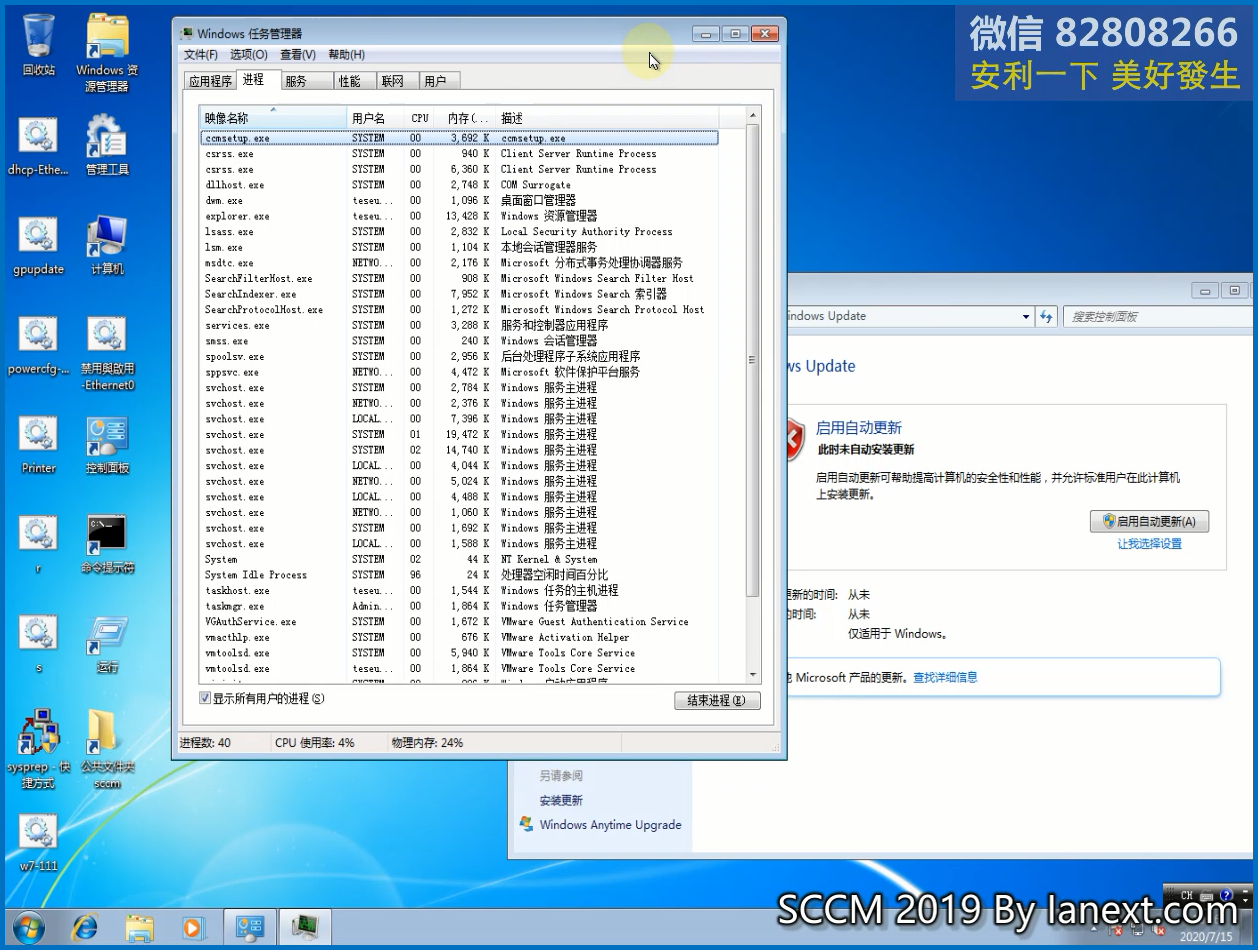The height and width of the screenshot is (950, 1258).
Task: Sort processes by 内存 column header
Action: point(467,118)
